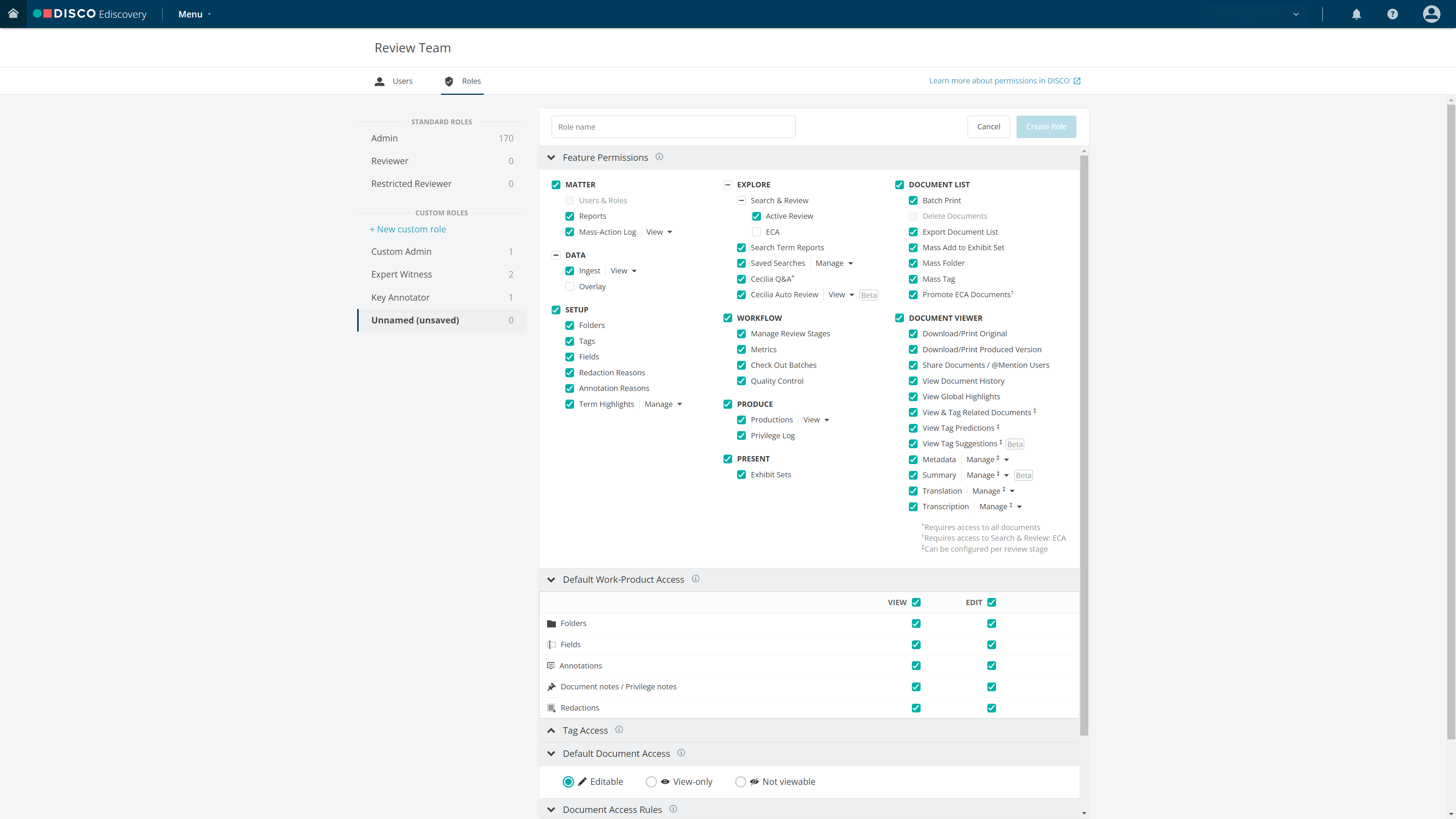Click info icon beside Default Work-Product Access
Screen dimensions: 1456x819
pos(695,579)
